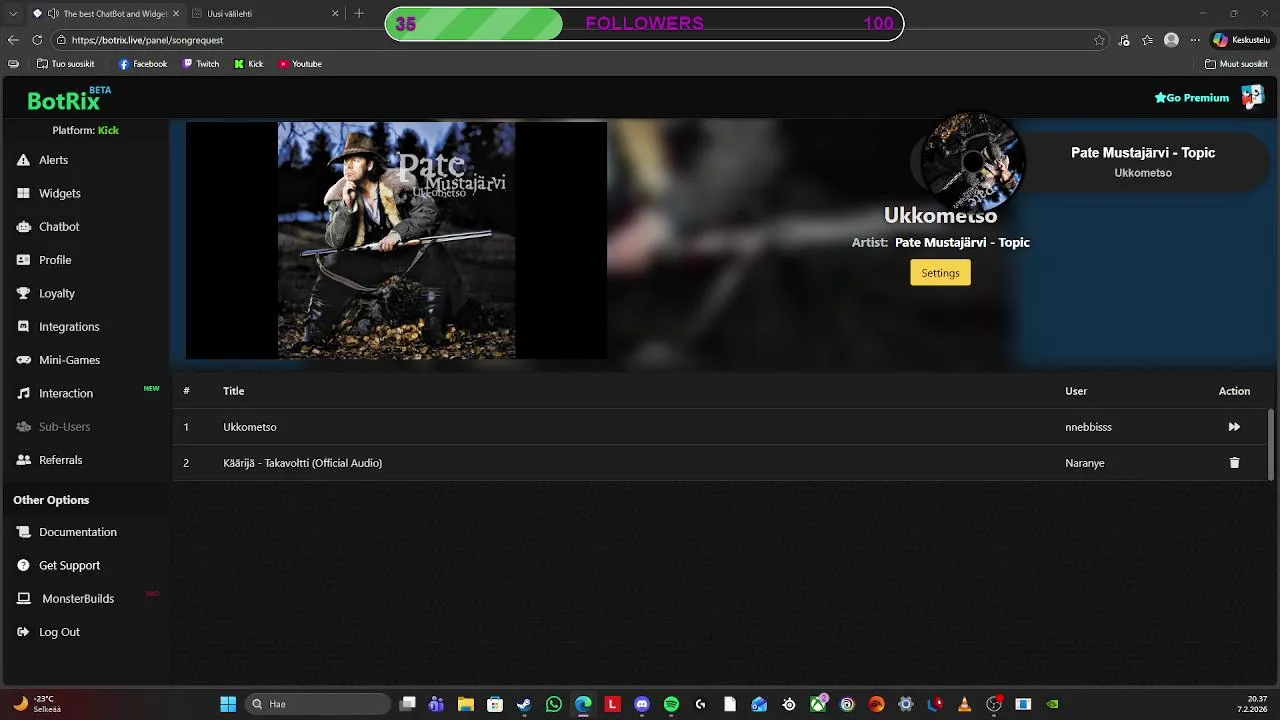The width and height of the screenshot is (1280, 720).
Task: Click the taskbar Hae search box
Action: (317, 704)
